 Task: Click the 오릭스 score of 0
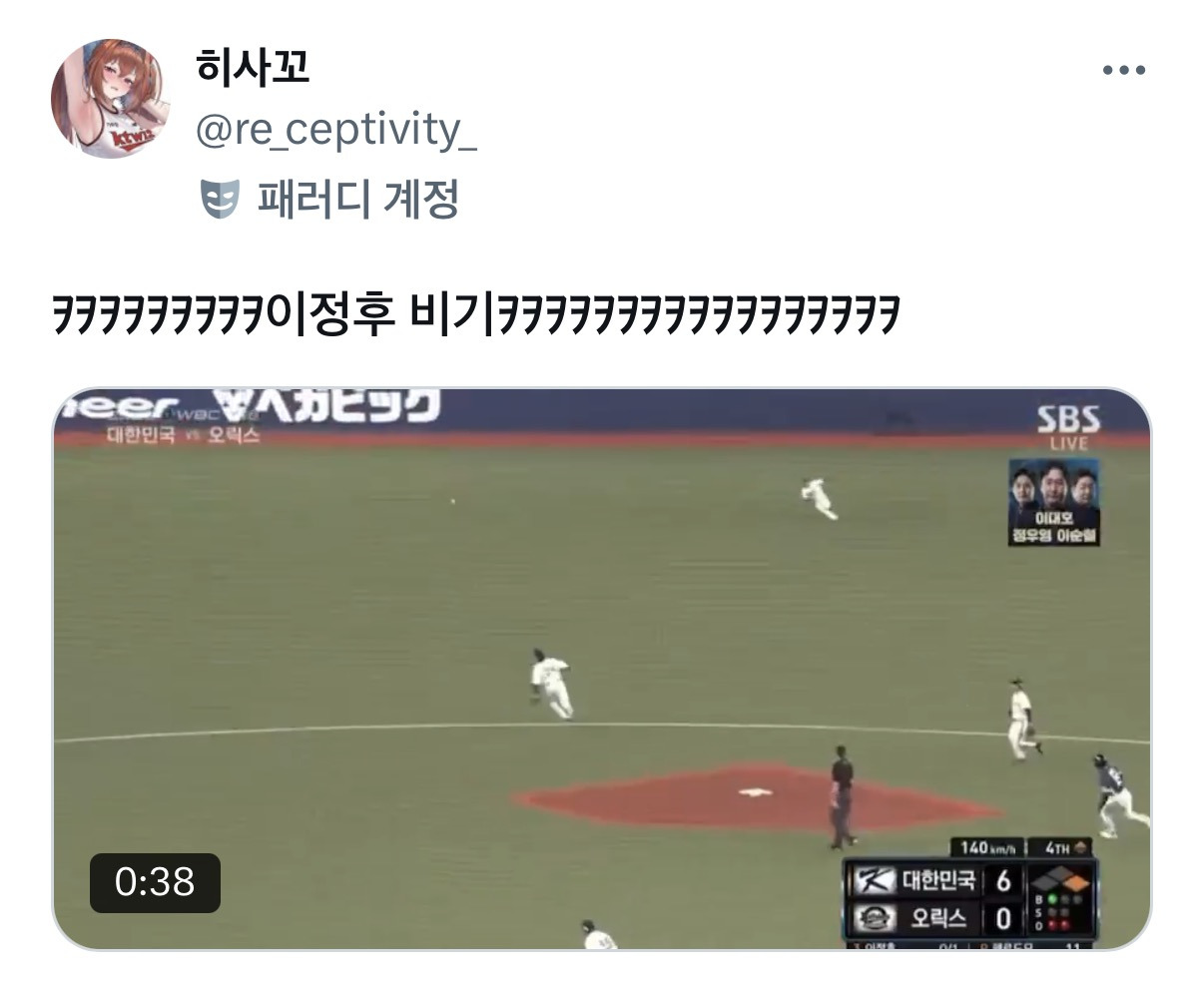coord(1002,916)
